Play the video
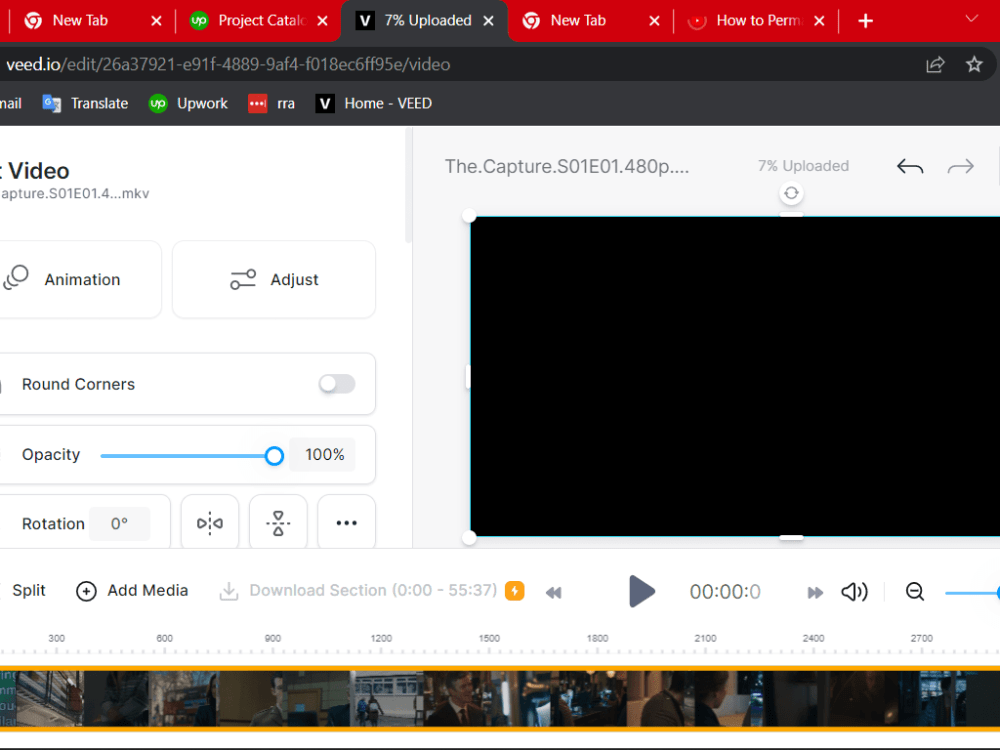The image size is (1000, 750). (x=642, y=591)
